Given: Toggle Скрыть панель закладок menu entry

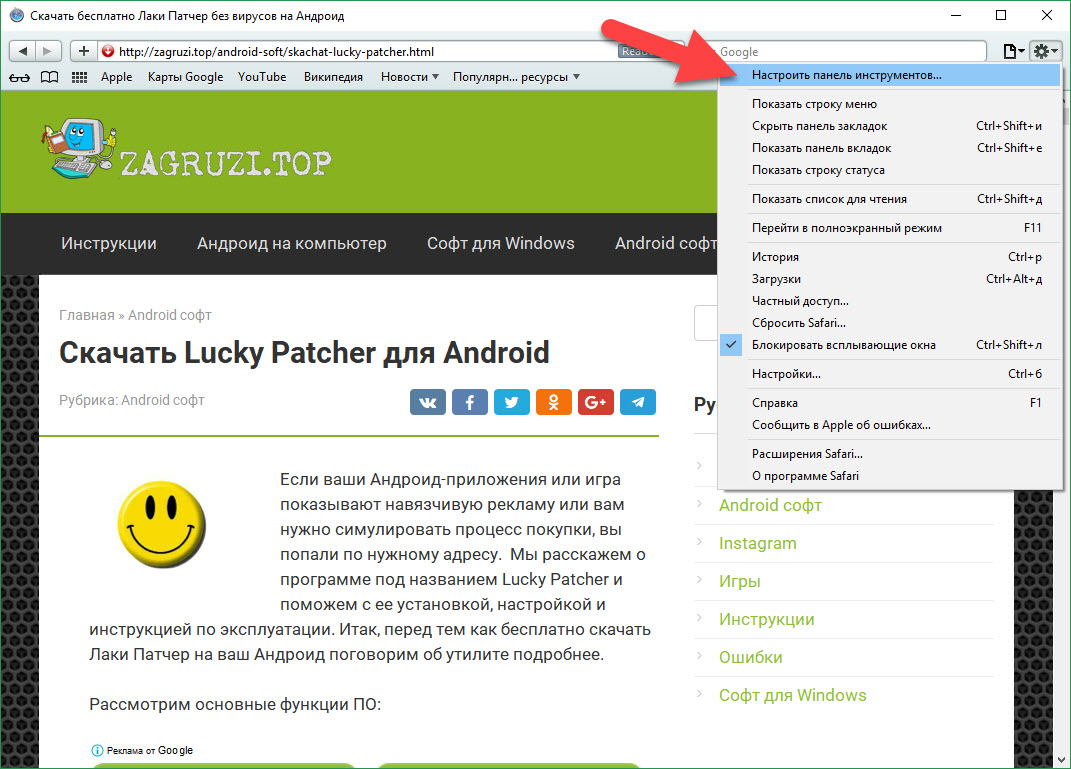Looking at the screenshot, I should tap(819, 126).
